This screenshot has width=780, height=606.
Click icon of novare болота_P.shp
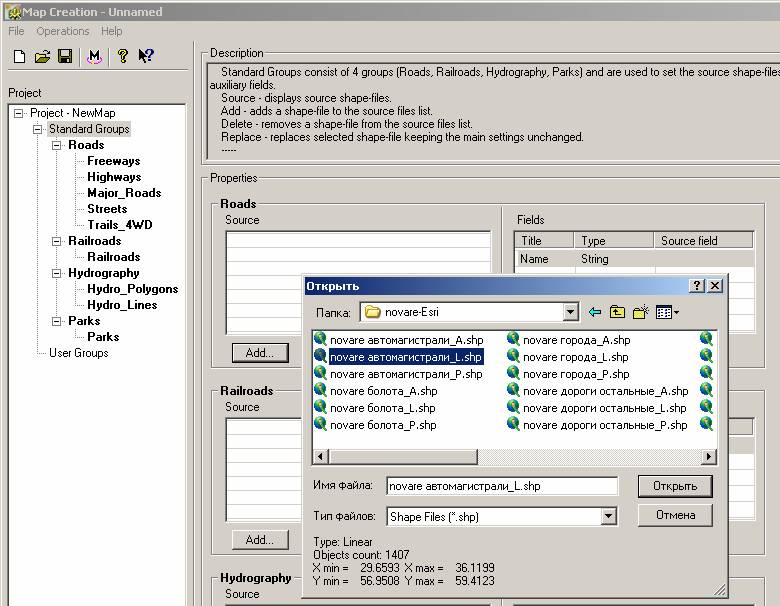(x=320, y=423)
